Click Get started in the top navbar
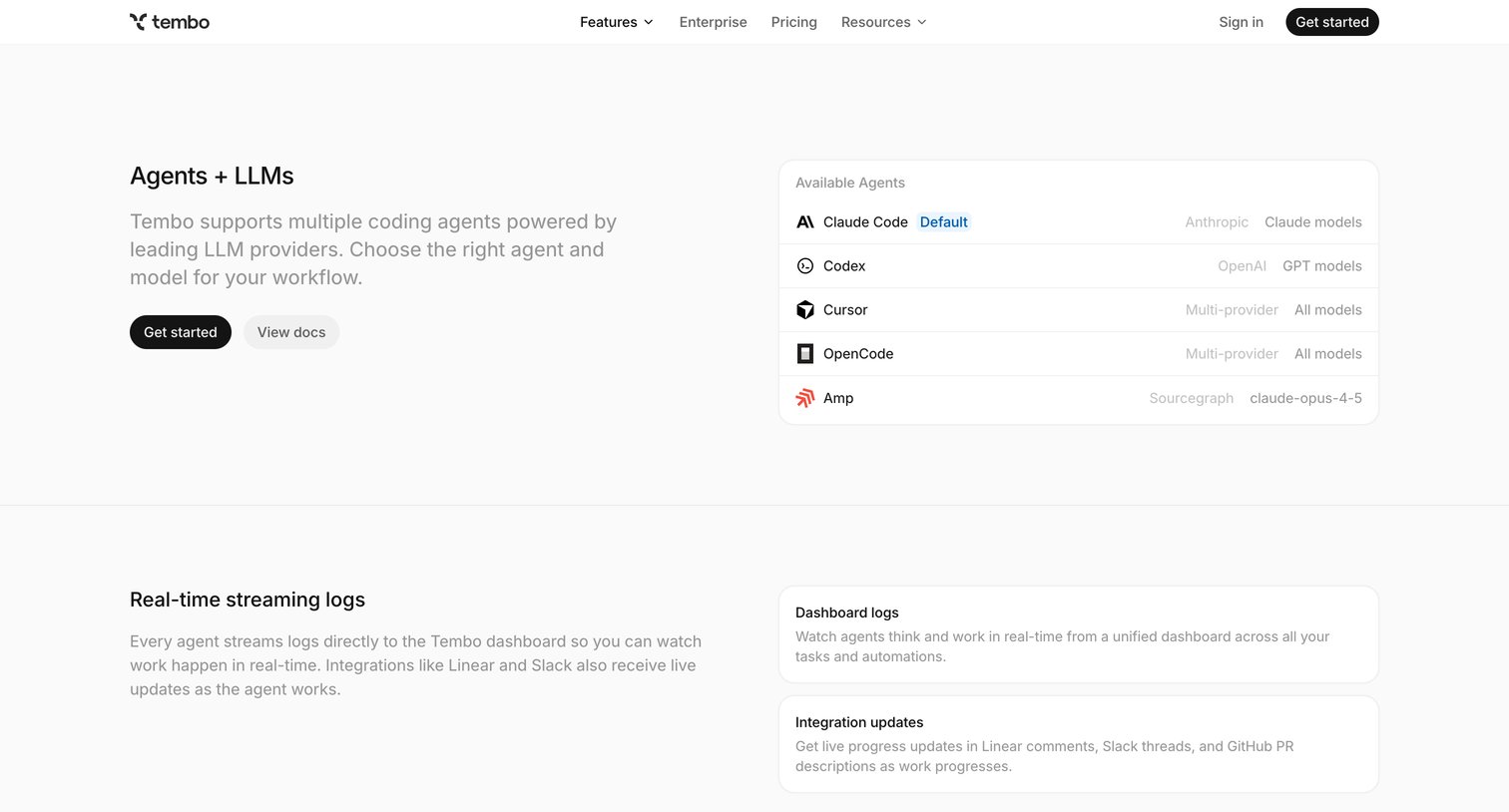 point(1331,22)
